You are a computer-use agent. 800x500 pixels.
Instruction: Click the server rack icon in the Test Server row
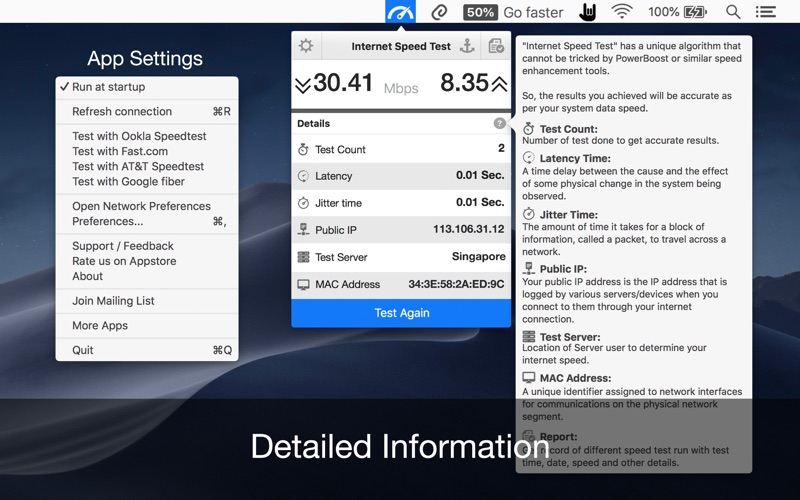click(x=303, y=257)
